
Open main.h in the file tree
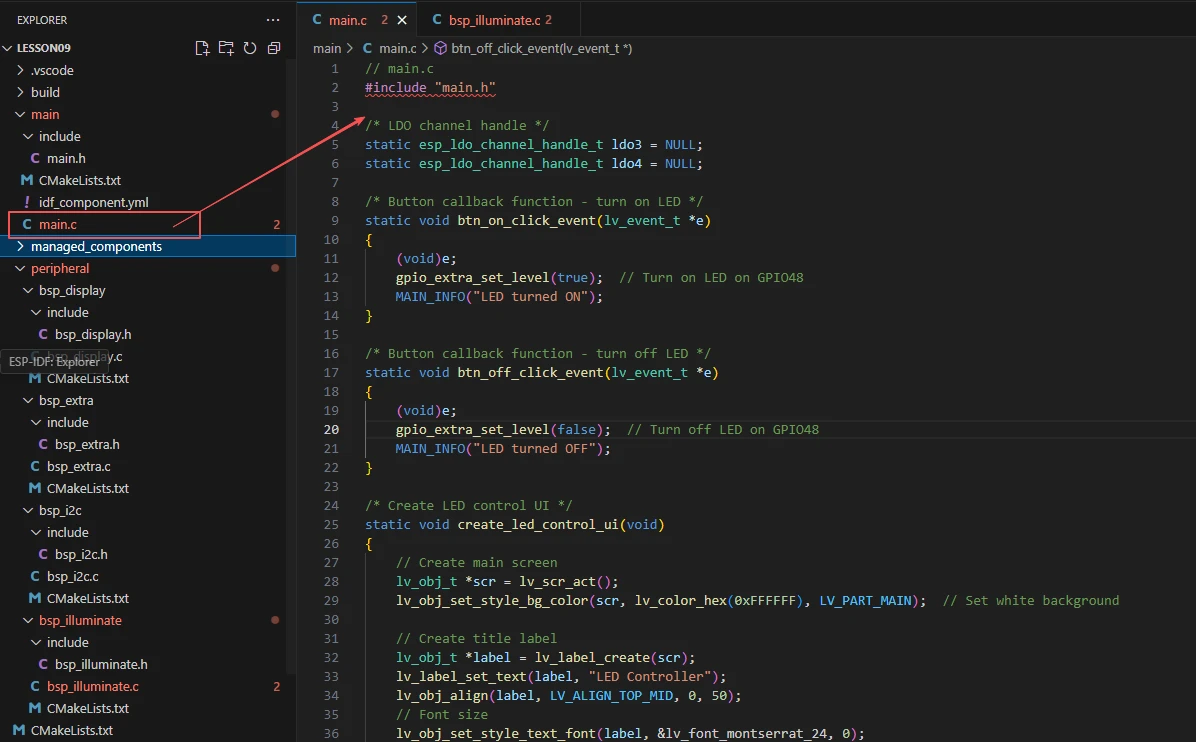(x=65, y=158)
